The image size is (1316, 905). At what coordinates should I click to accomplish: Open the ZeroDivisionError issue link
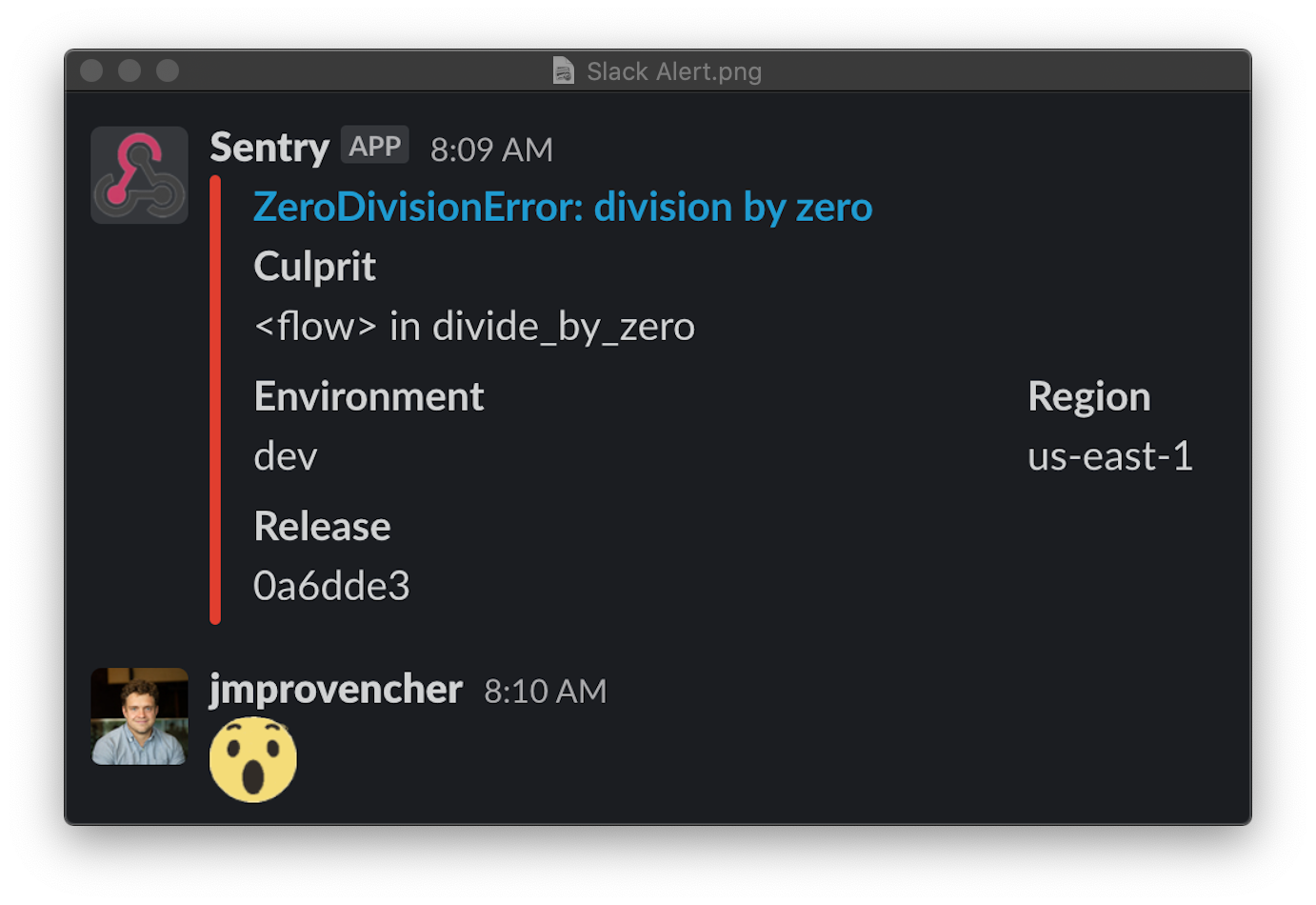tap(562, 207)
